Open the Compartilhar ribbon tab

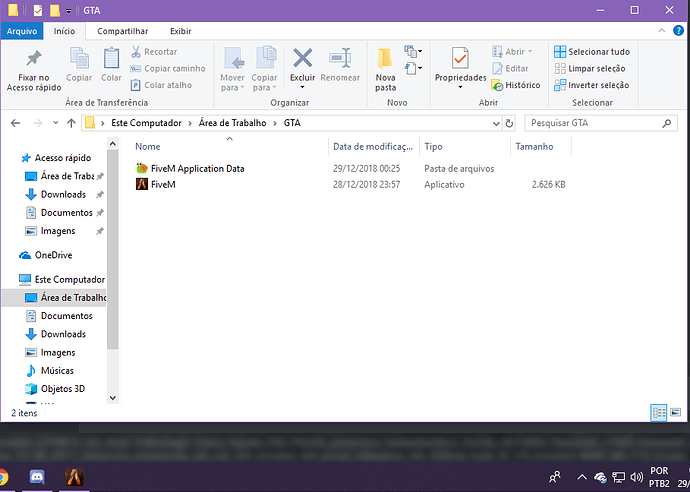124,31
